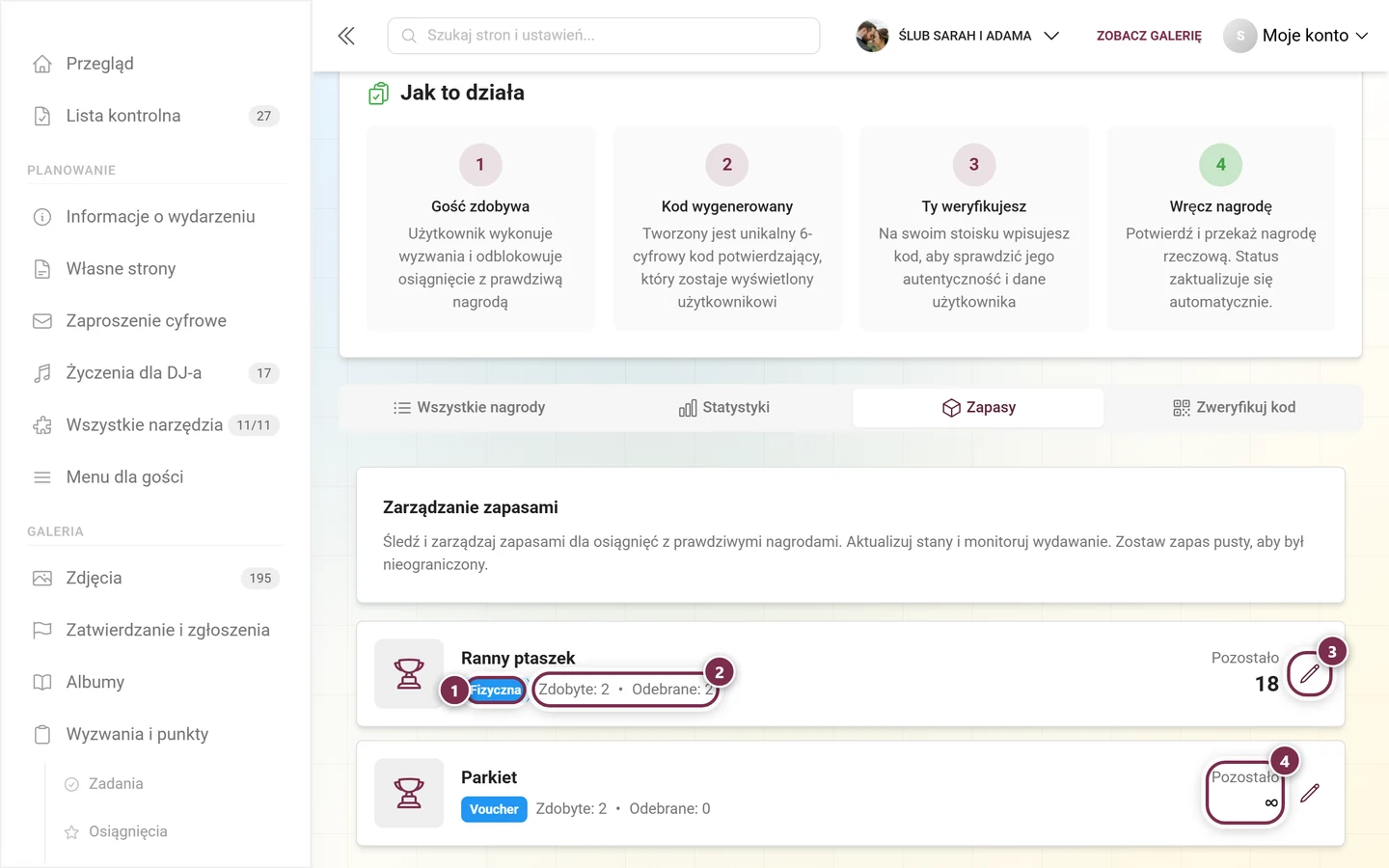Click the Lista kontrolna document icon
This screenshot has width=1389, height=868.
[x=42, y=116]
